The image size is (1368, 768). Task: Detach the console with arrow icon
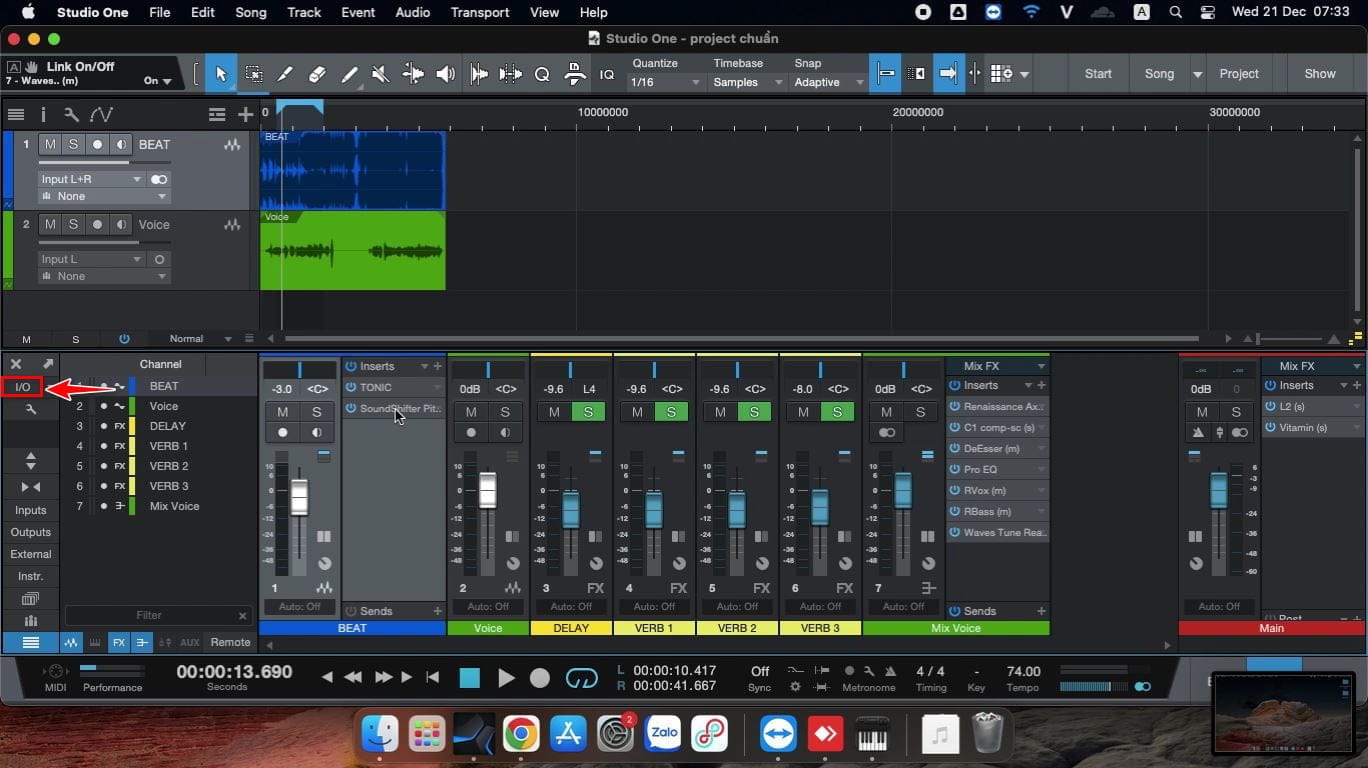(x=47, y=364)
